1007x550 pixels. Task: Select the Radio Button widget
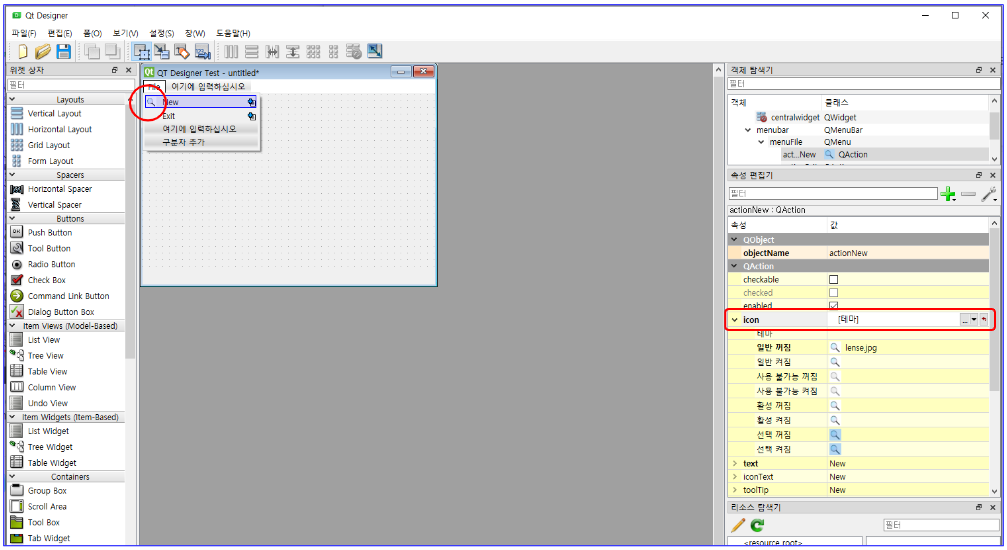click(51, 264)
